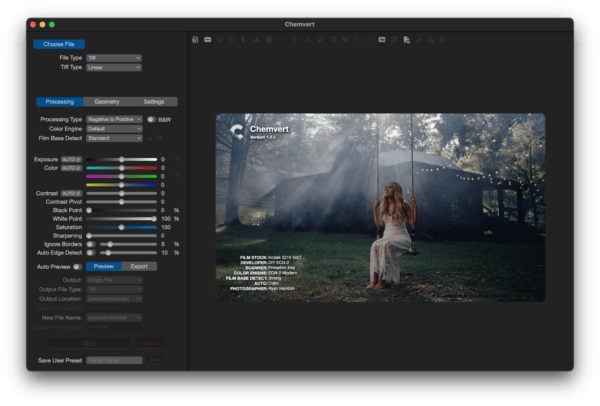Click the last document icon on toolbar's right
This screenshot has width=600, height=406.
pyautogui.click(x=443, y=40)
